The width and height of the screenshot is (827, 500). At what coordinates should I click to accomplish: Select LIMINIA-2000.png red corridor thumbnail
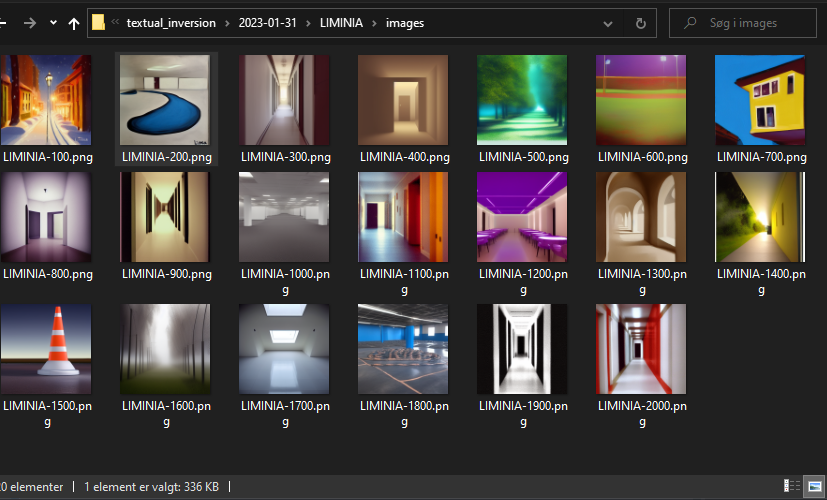point(641,349)
